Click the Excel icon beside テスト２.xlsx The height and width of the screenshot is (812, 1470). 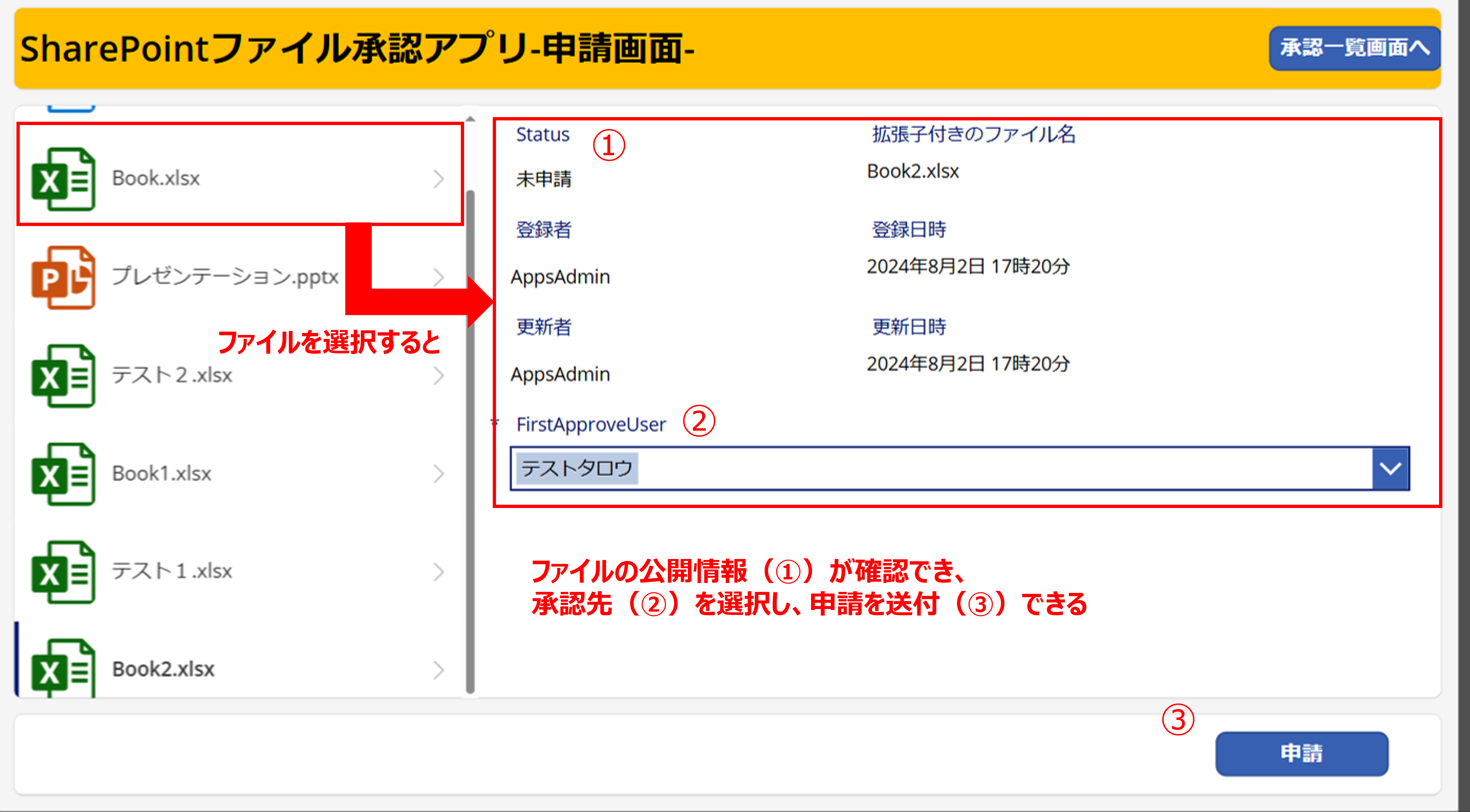pyautogui.click(x=63, y=376)
